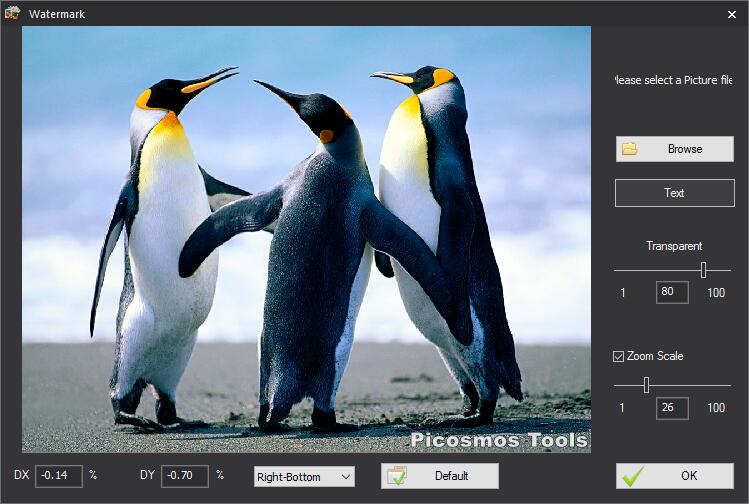
Task: Click the DX offset input field
Action: [x=59, y=475]
